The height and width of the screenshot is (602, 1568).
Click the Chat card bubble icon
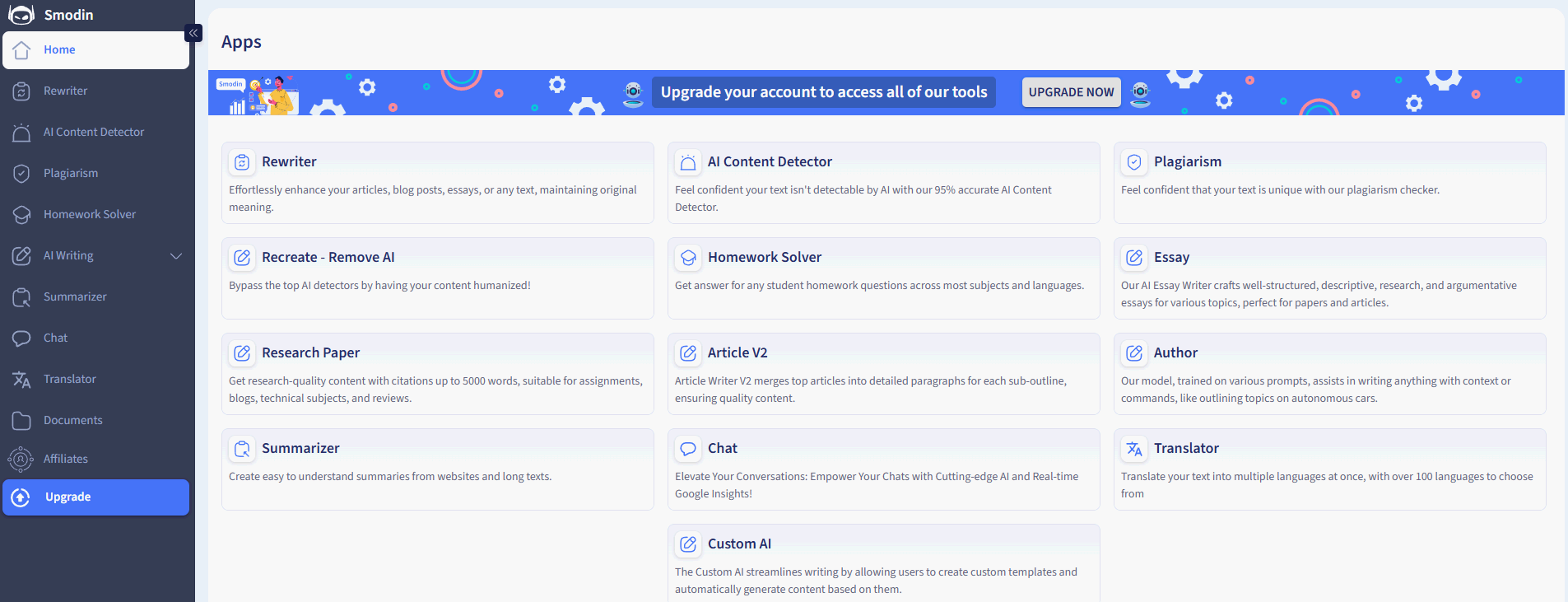(x=688, y=449)
